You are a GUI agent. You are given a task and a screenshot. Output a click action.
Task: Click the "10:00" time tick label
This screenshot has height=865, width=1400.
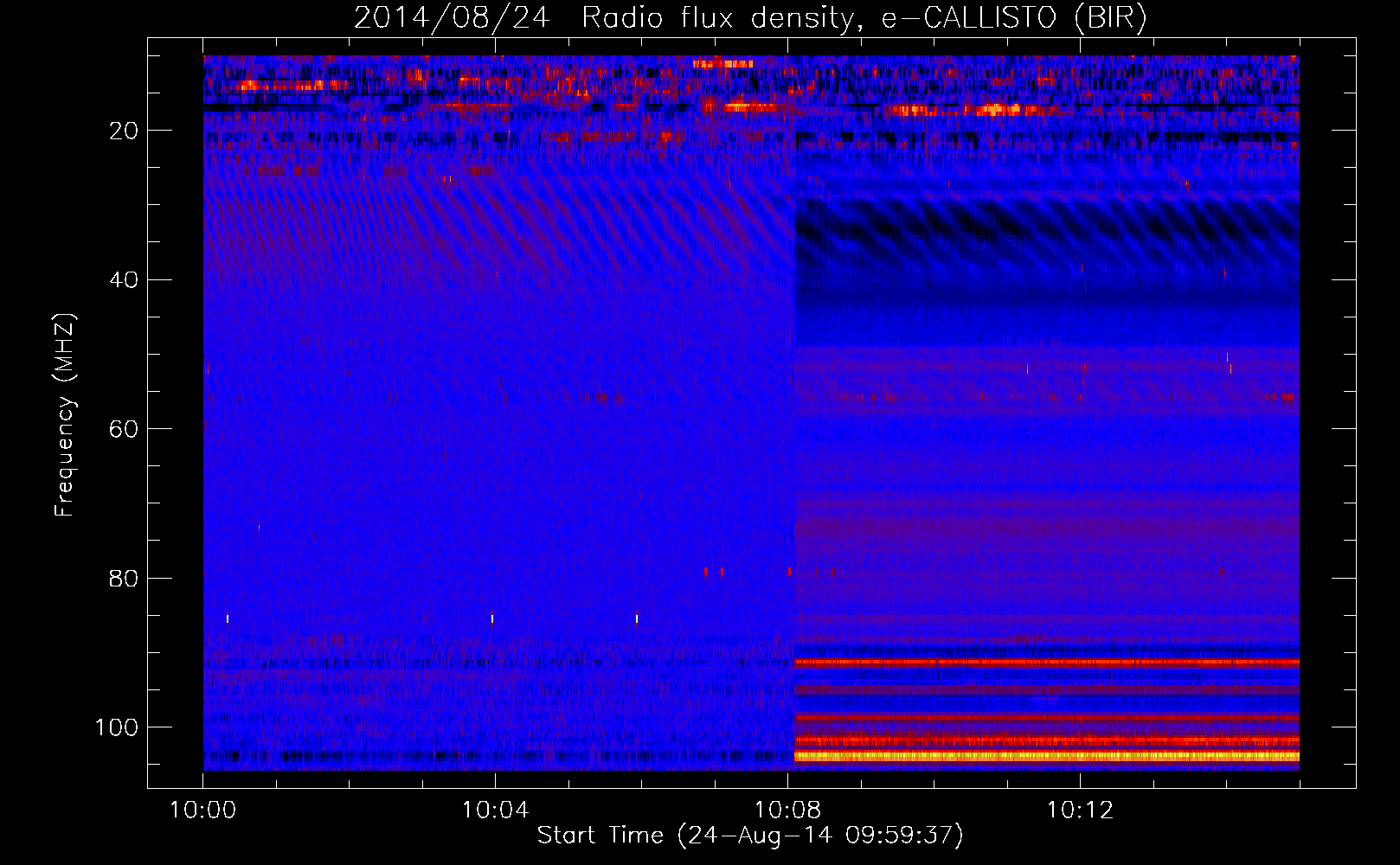[x=203, y=811]
